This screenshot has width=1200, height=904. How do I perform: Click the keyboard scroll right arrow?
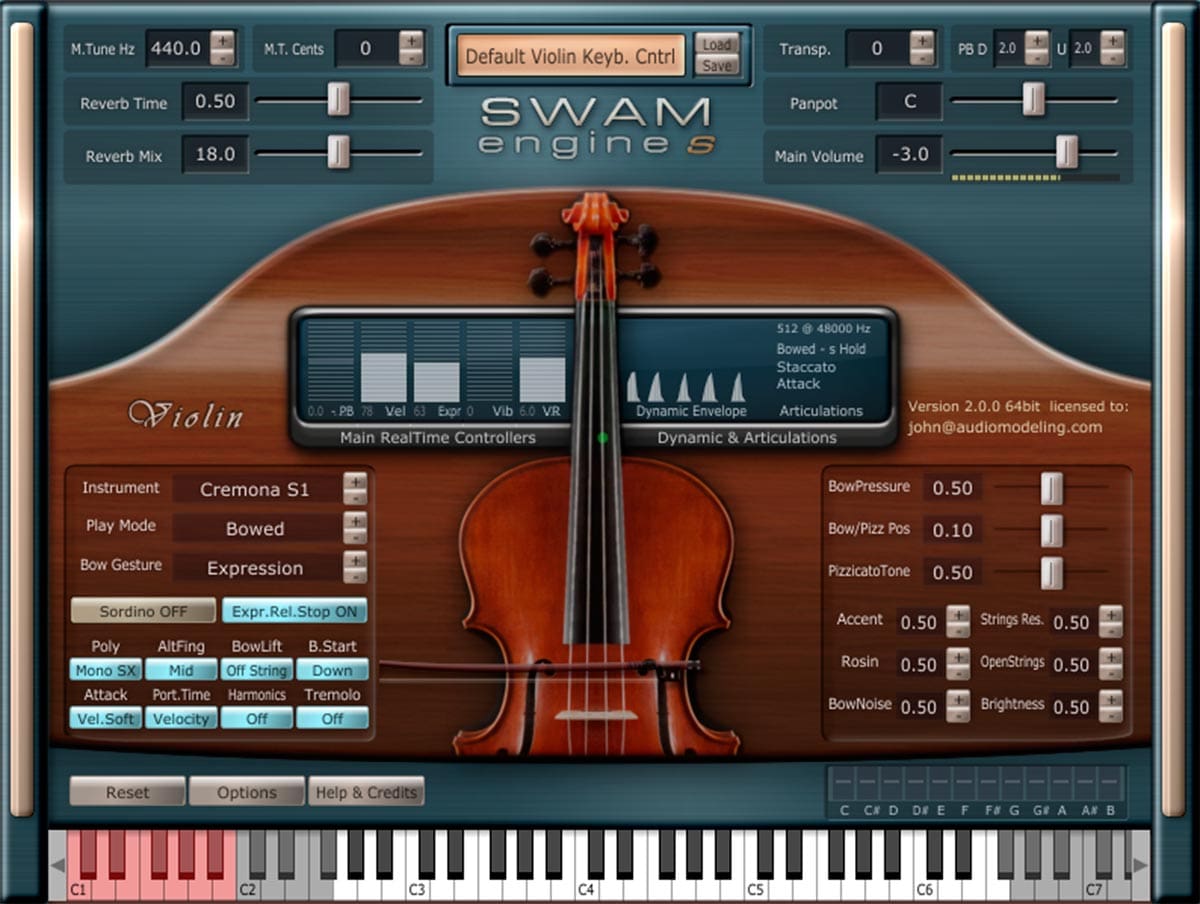(x=1139, y=864)
